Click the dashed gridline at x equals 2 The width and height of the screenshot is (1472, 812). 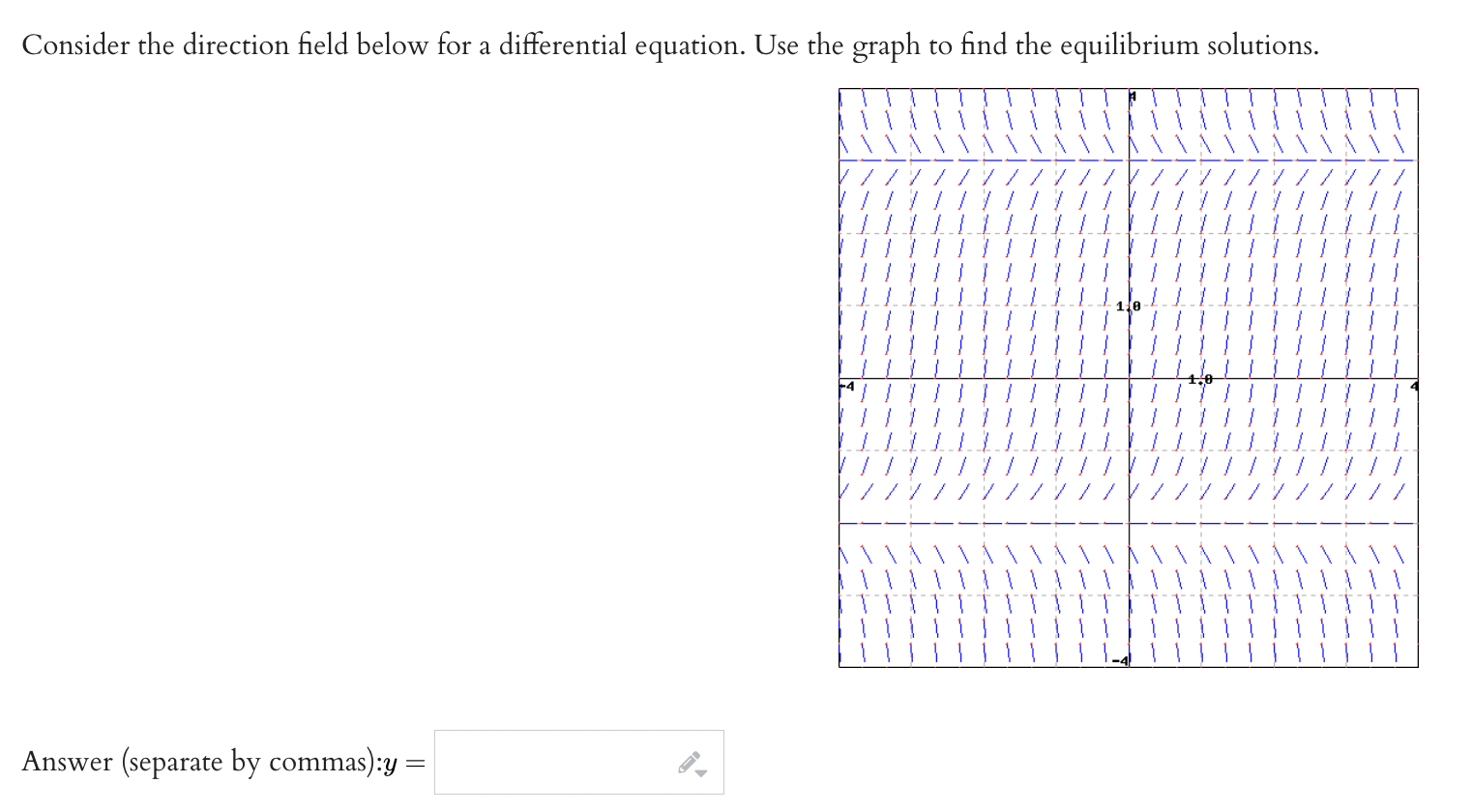(1273, 445)
